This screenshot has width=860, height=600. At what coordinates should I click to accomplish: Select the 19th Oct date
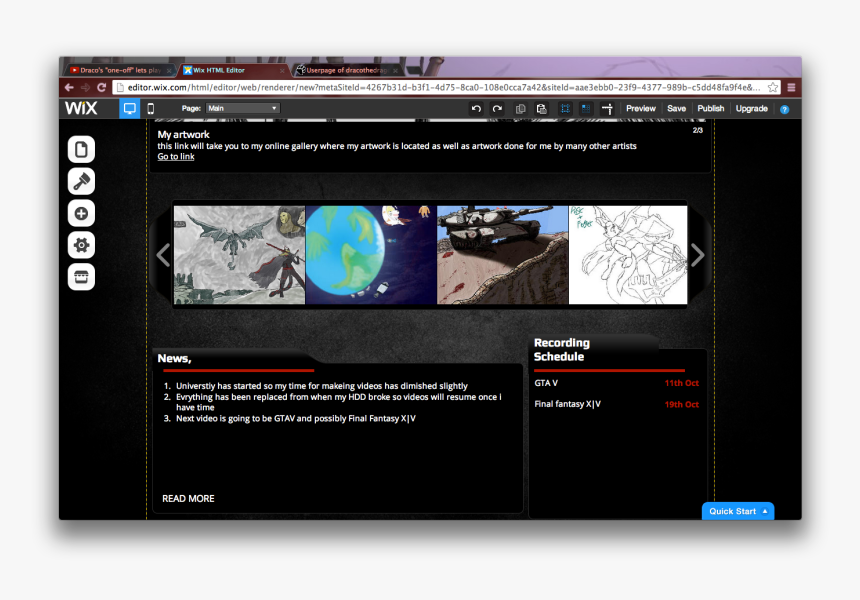pyautogui.click(x=682, y=404)
